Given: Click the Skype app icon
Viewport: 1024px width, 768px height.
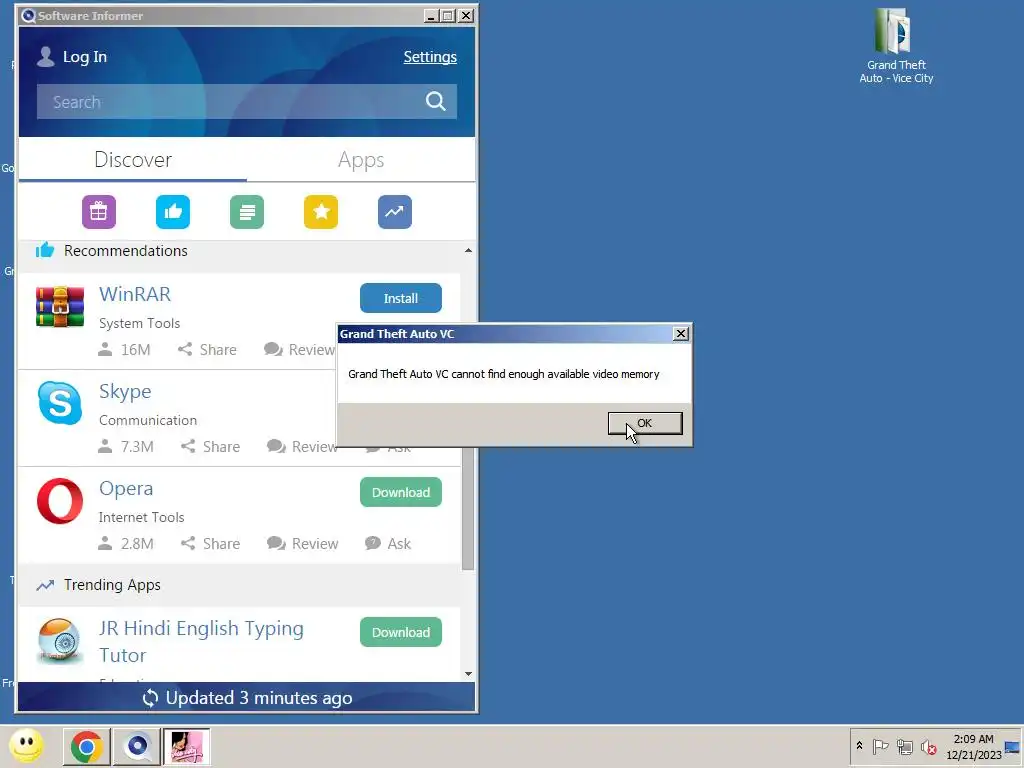Looking at the screenshot, I should click(59, 403).
